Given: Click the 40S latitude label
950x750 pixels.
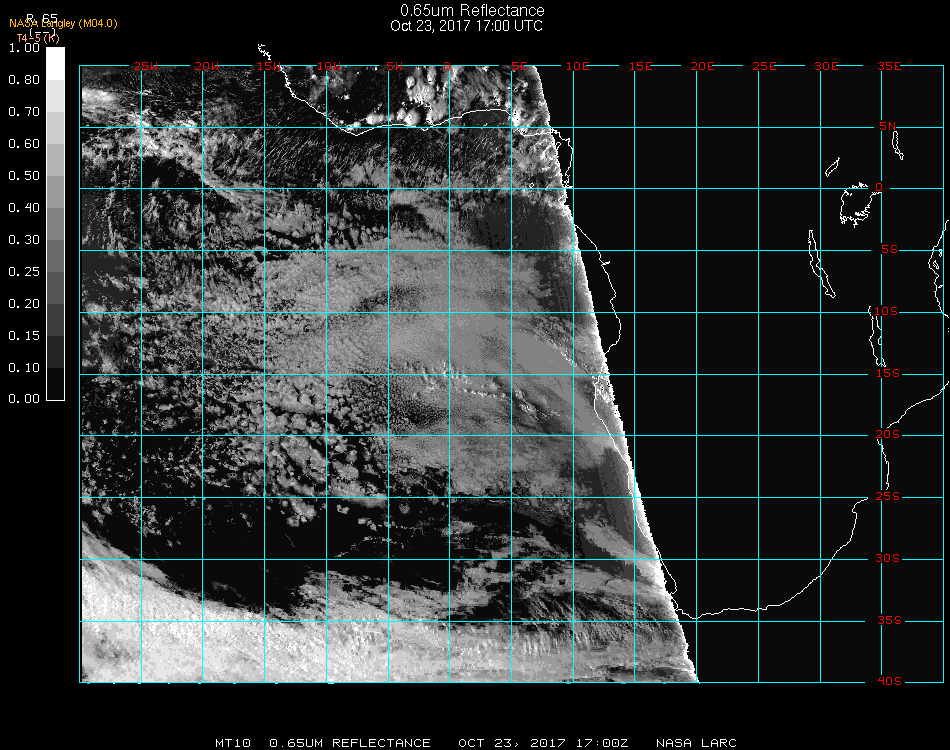Looking at the screenshot, I should [x=889, y=682].
